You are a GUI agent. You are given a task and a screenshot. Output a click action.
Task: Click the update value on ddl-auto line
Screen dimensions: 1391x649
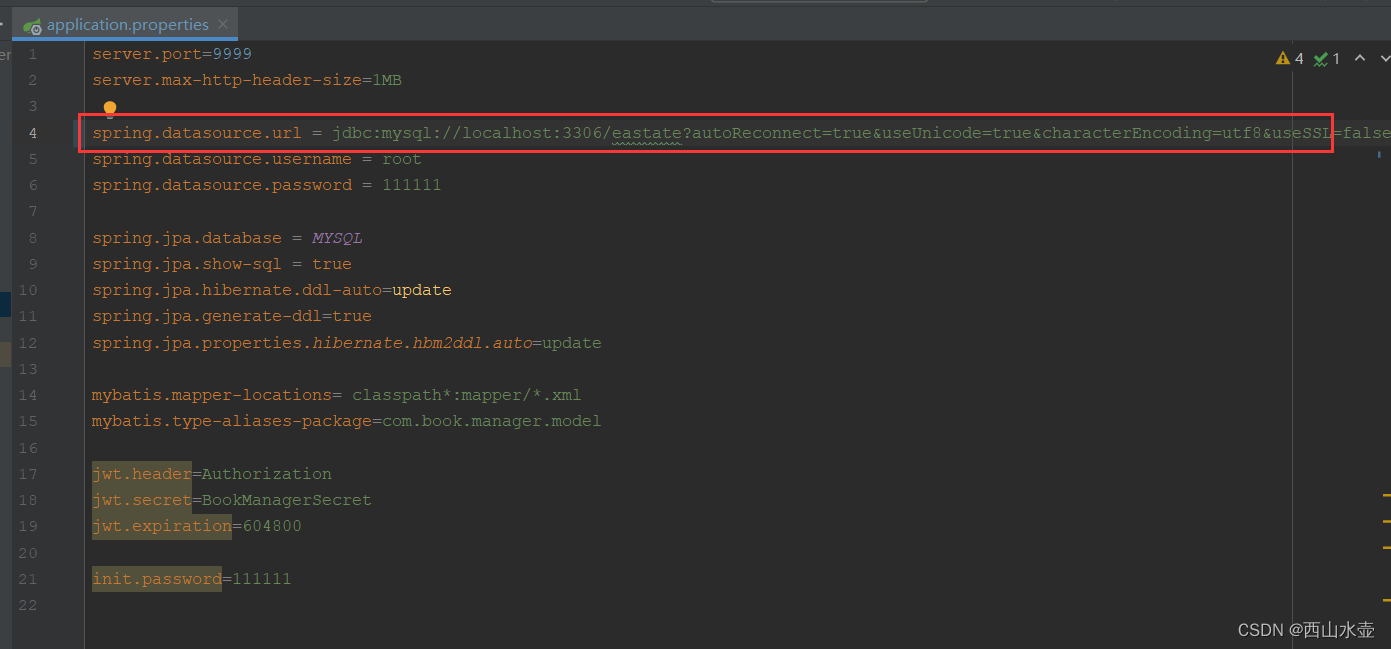point(421,289)
